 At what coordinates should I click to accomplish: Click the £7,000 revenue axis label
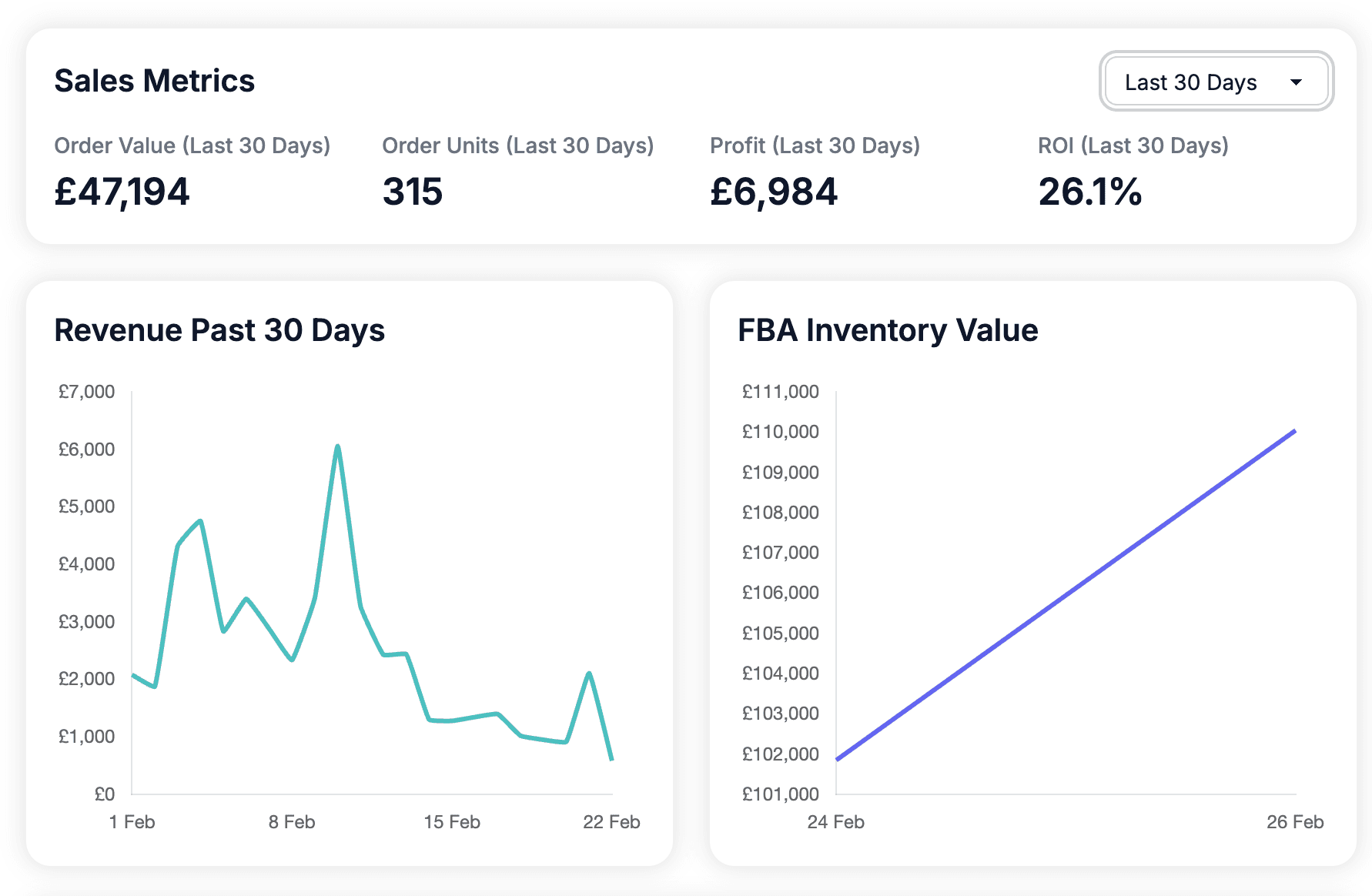click(x=86, y=392)
